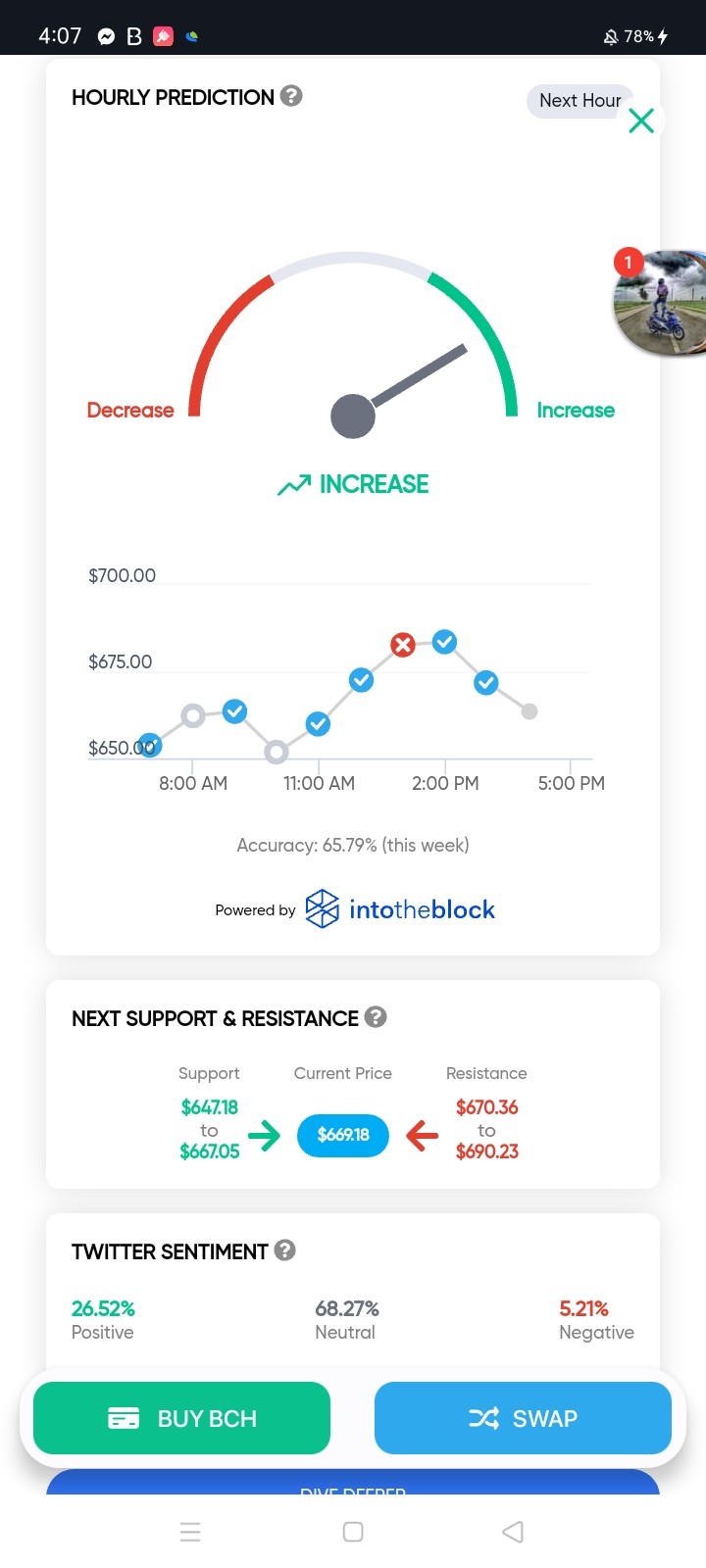Tap the increase trend arrow icon
Screen dimensions: 706x1568
coord(293,485)
